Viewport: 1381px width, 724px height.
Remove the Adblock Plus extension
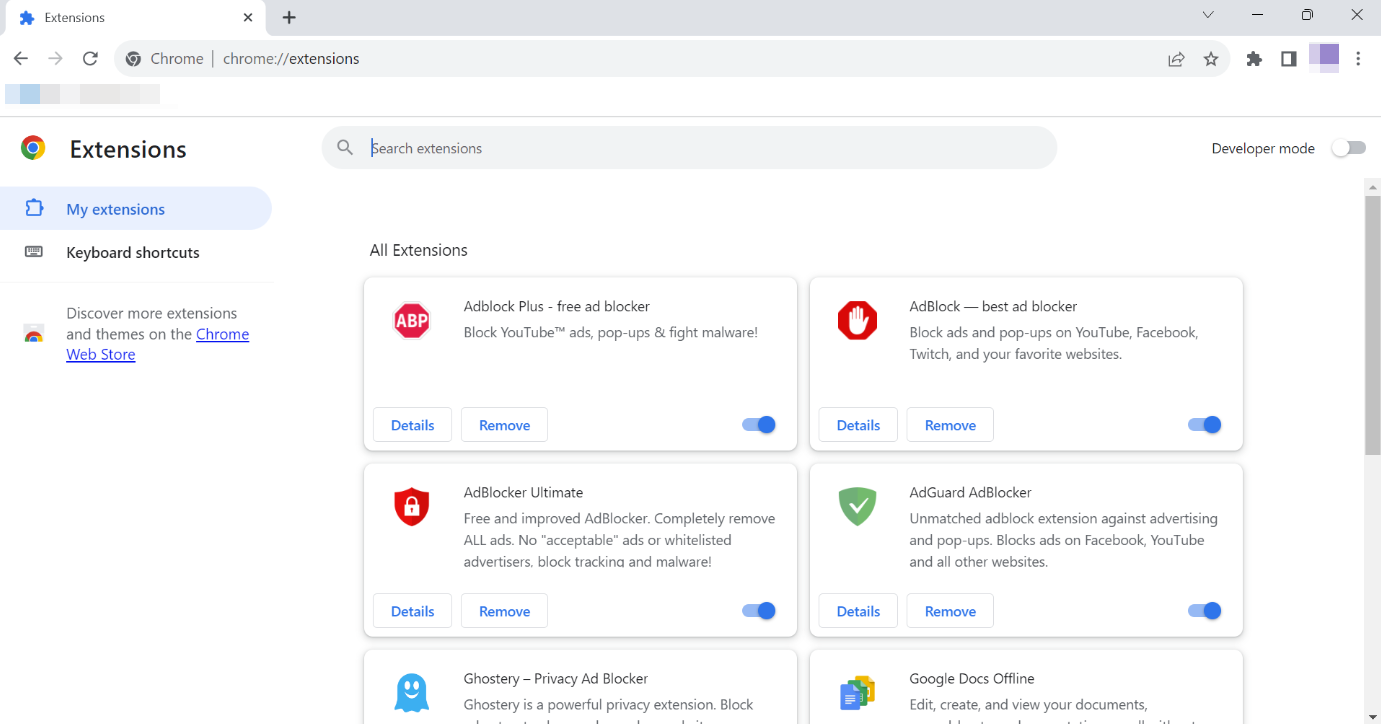pyautogui.click(x=504, y=425)
